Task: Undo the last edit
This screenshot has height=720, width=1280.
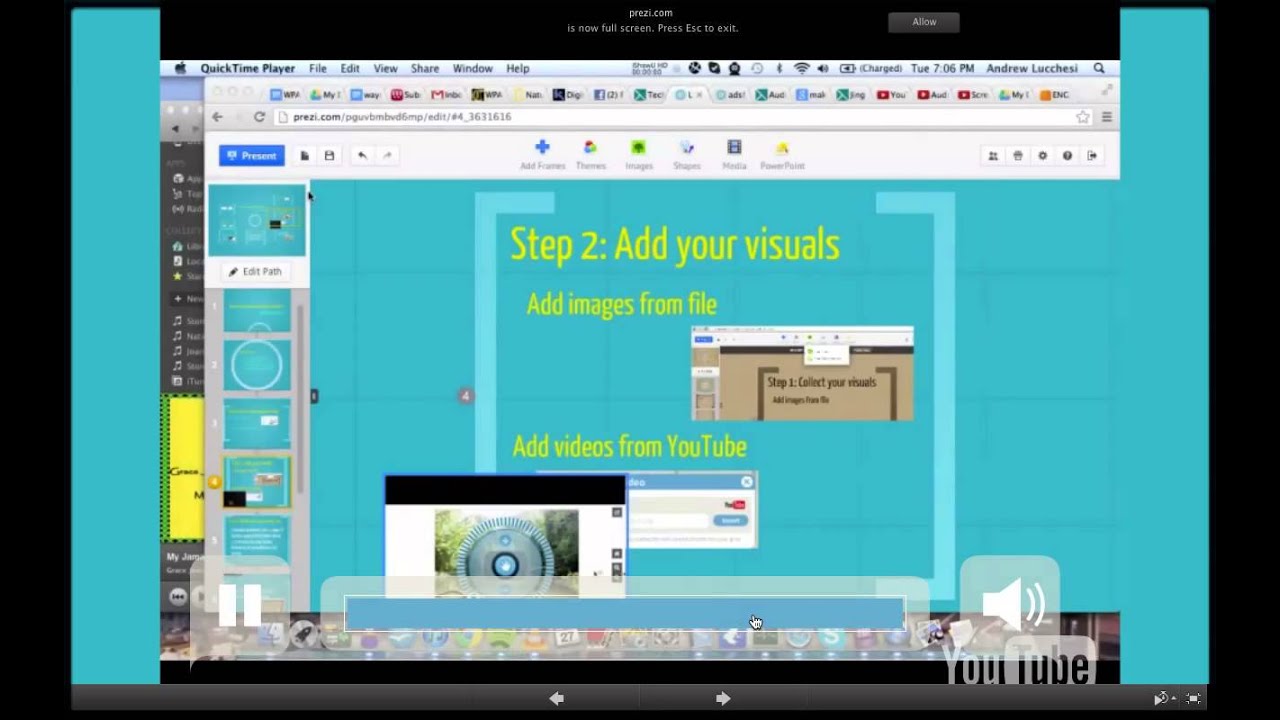Action: (362, 156)
